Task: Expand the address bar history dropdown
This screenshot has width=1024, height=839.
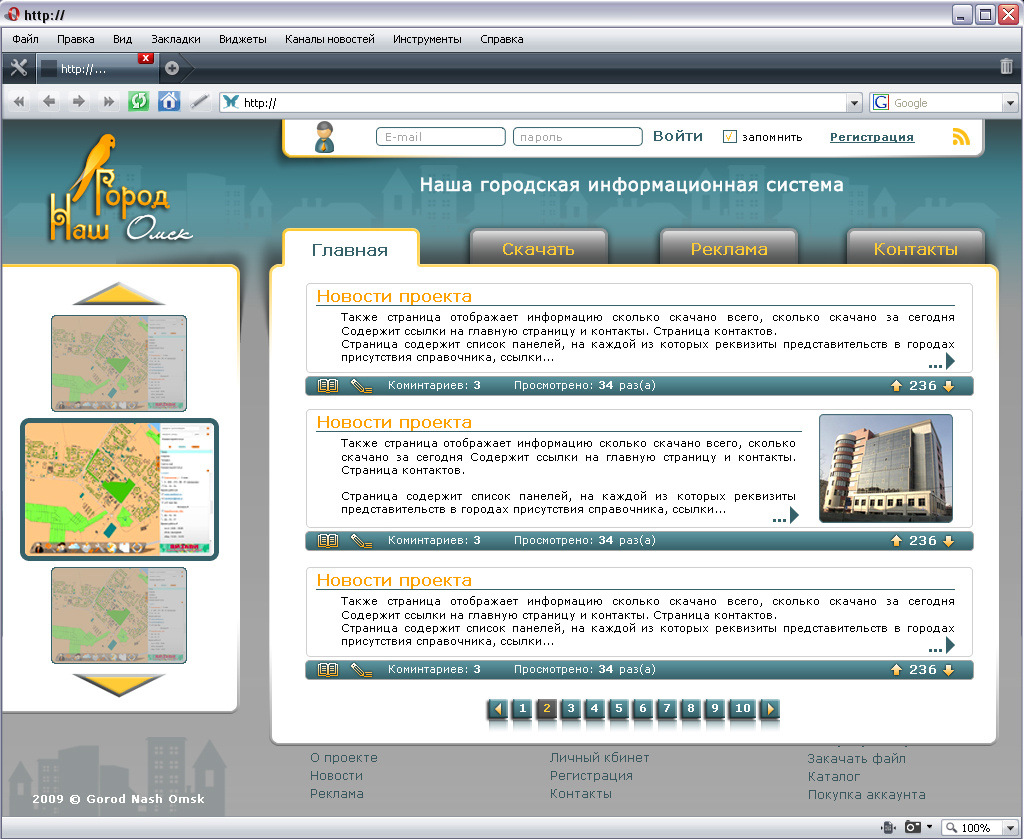Action: 854,103
